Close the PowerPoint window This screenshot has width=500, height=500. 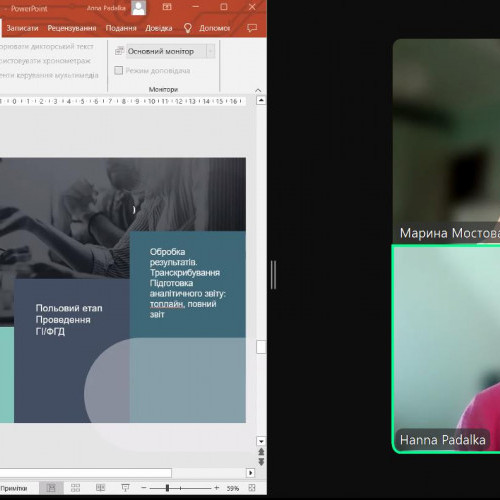tap(252, 7)
